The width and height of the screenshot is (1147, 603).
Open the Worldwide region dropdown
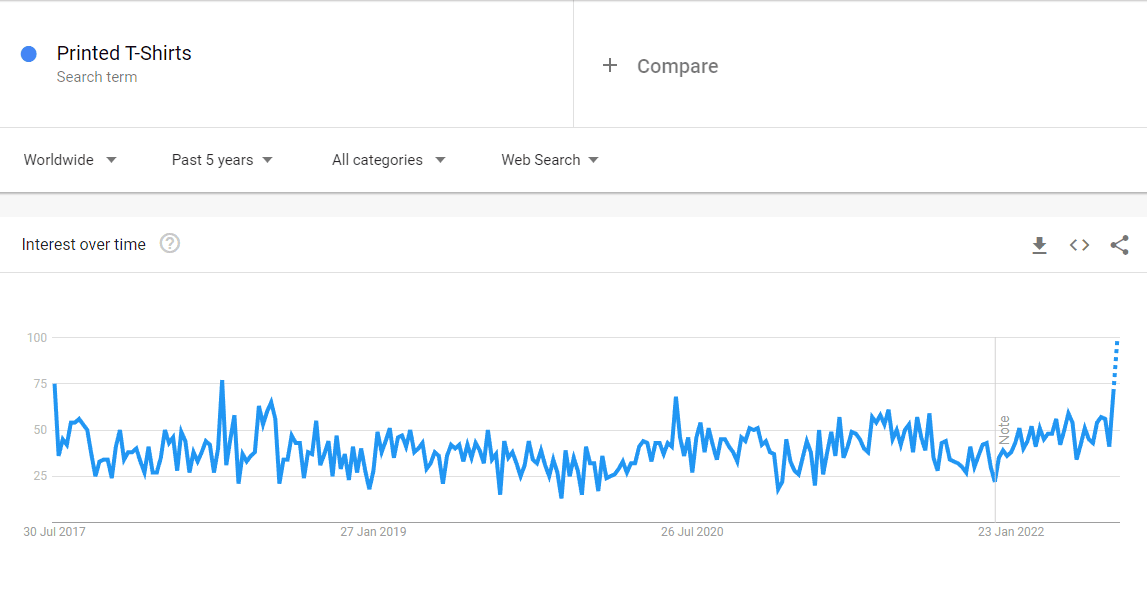click(69, 160)
